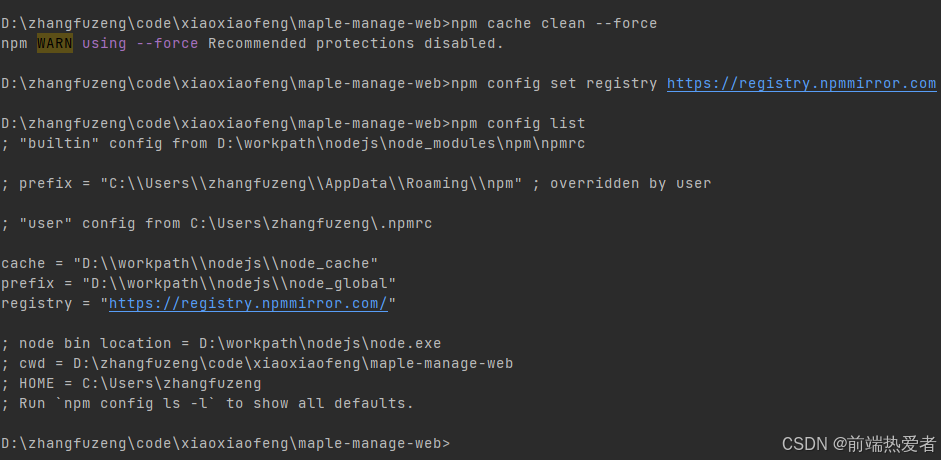Click the purple "using --force" text

pos(140,44)
